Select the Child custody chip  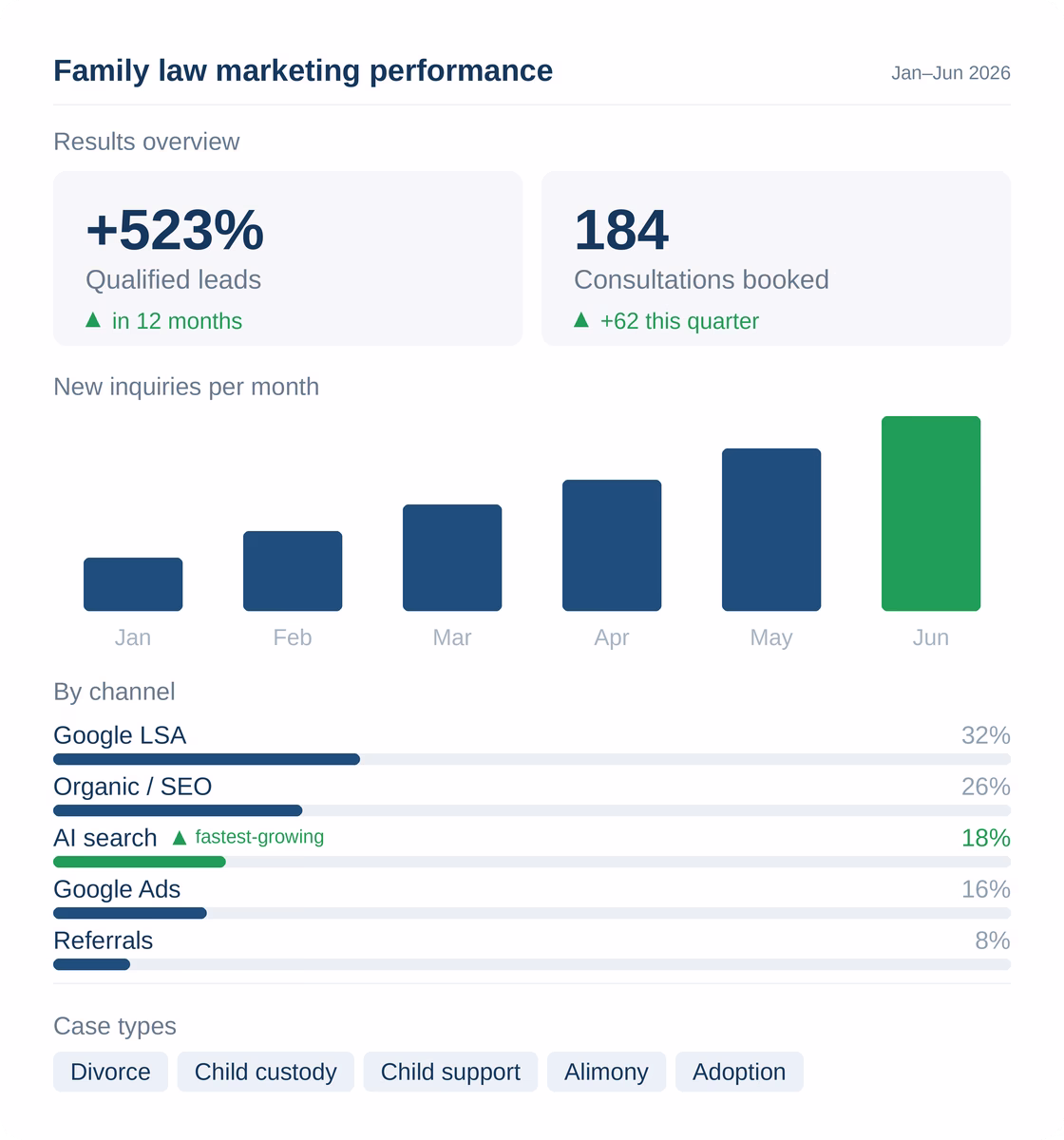pos(266,1072)
